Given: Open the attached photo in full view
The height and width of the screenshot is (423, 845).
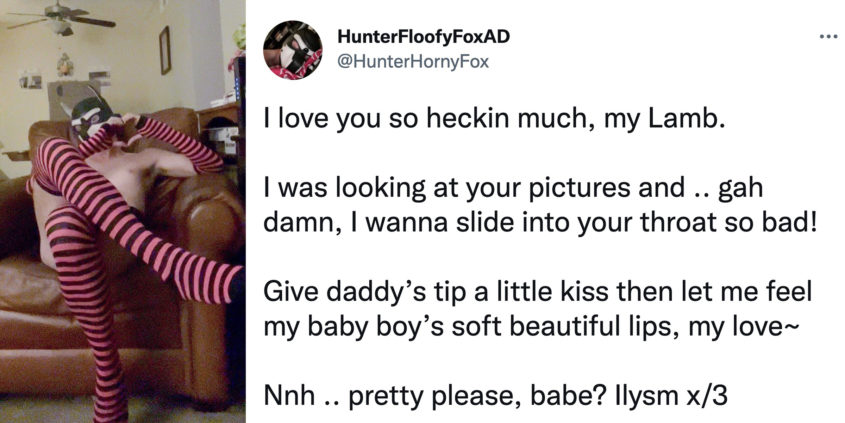Looking at the screenshot, I should 122,211.
